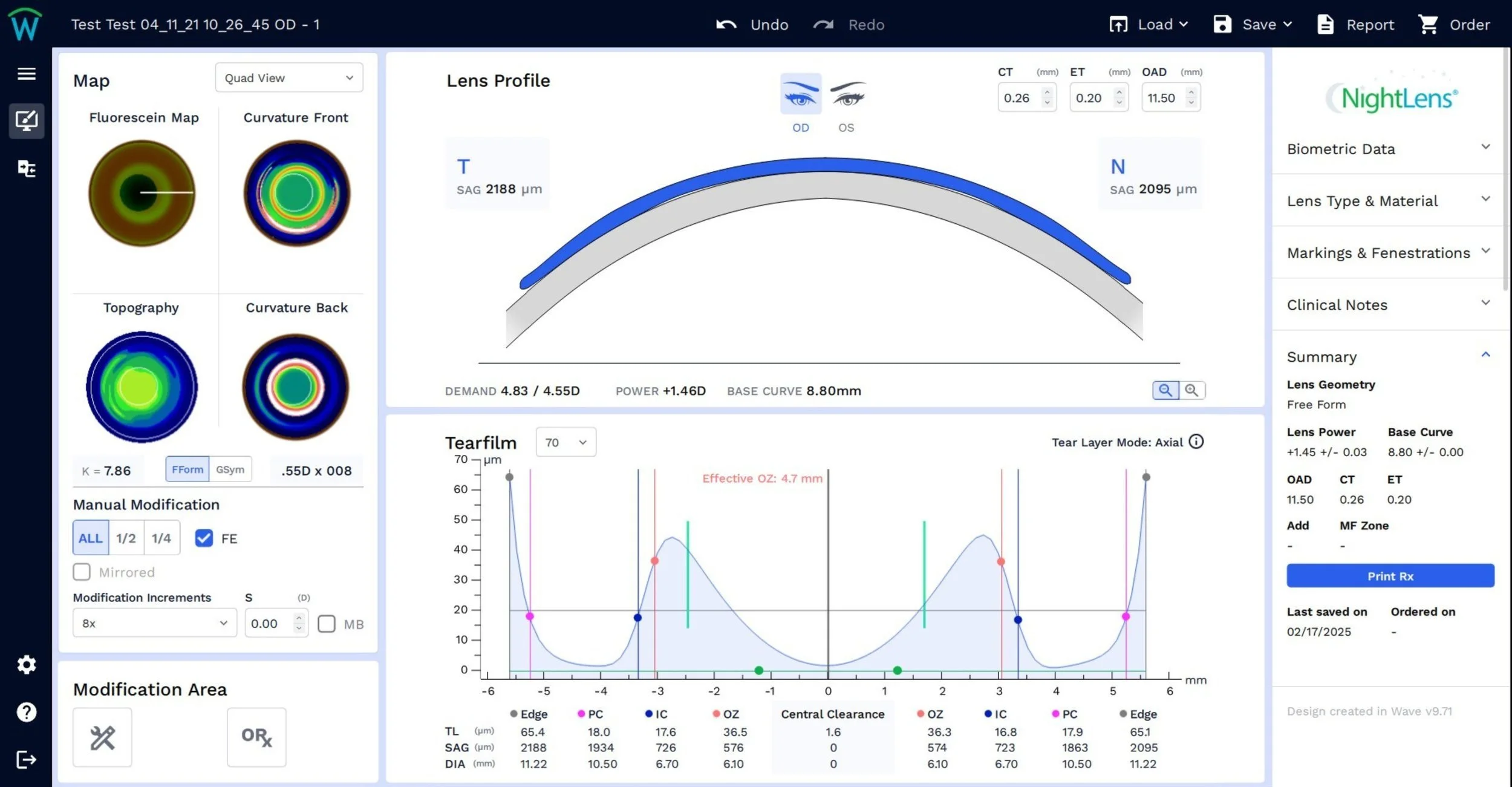Image resolution: width=1512 pixels, height=787 pixels.
Task: Click the zoom out magnifier icon
Action: [x=1165, y=390]
